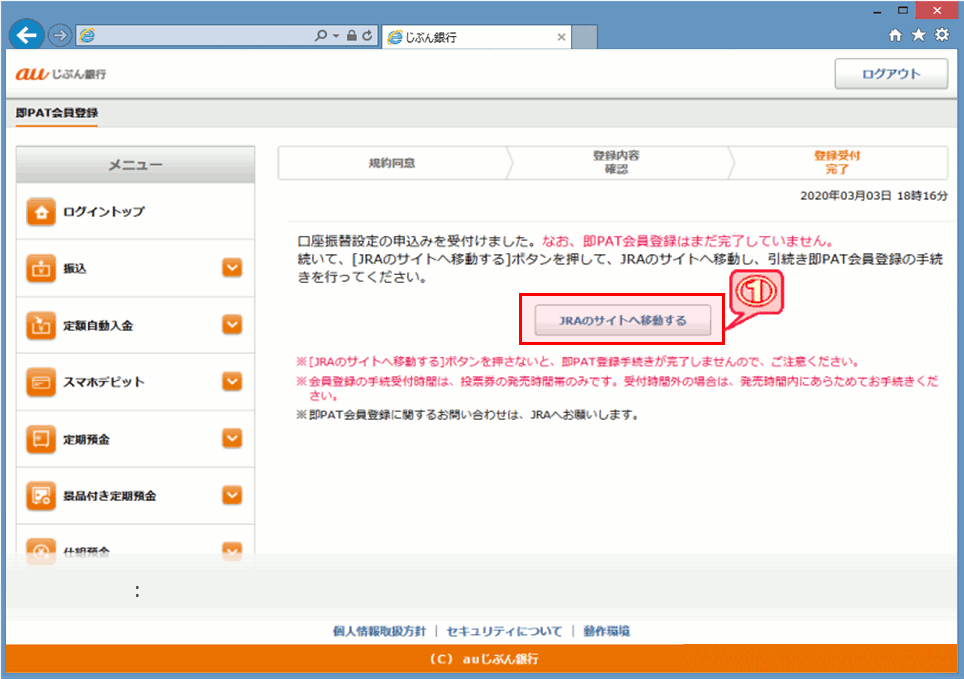This screenshot has height=679, width=964.
Task: Click the ログアウト button
Action: (x=891, y=74)
